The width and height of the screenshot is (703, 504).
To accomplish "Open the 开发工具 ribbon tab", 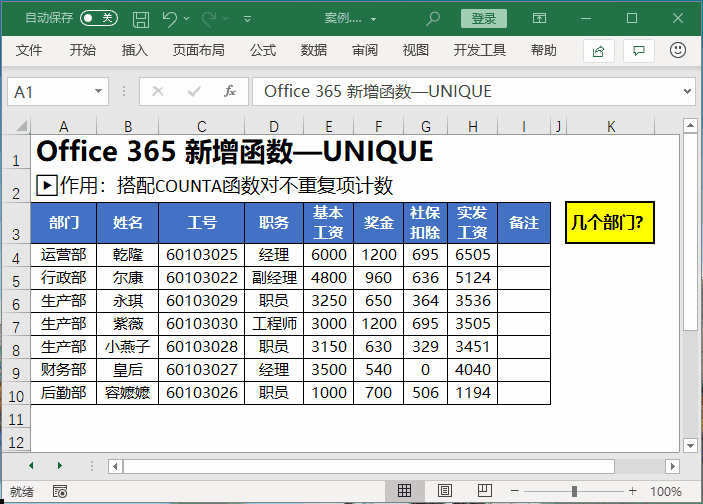I will 479,51.
